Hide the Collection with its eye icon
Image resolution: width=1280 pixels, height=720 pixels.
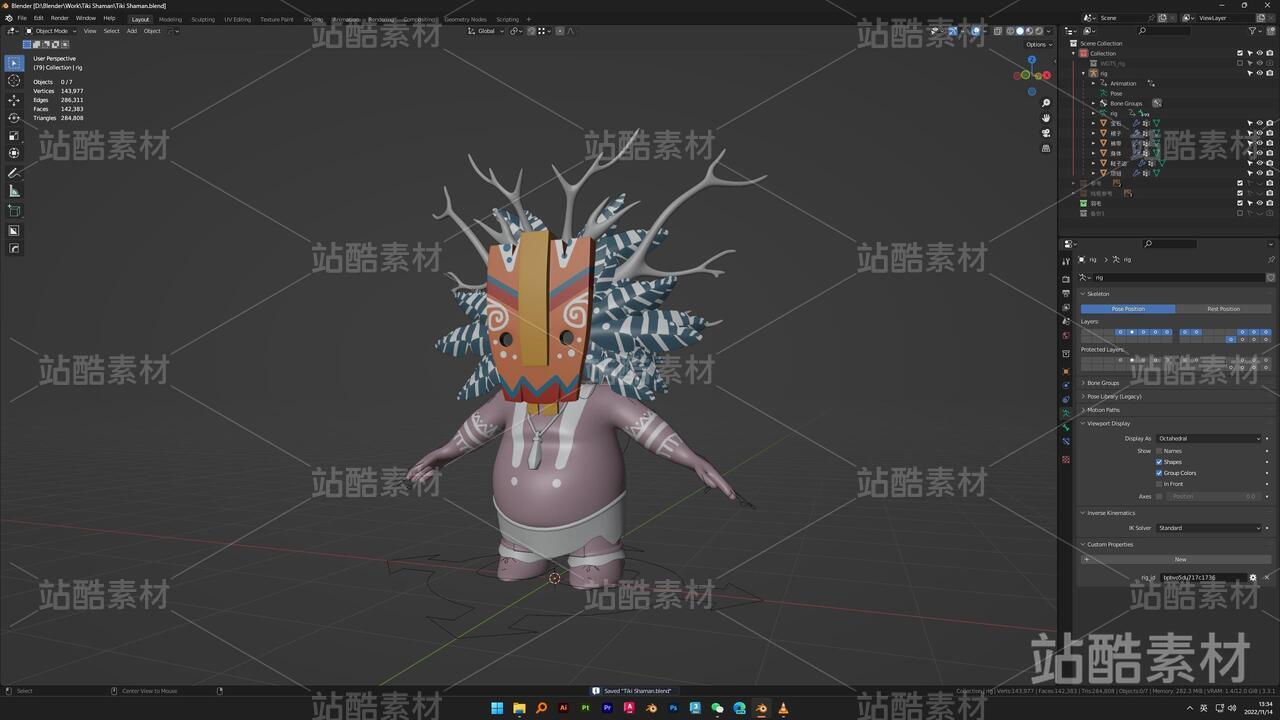pyautogui.click(x=1259, y=53)
